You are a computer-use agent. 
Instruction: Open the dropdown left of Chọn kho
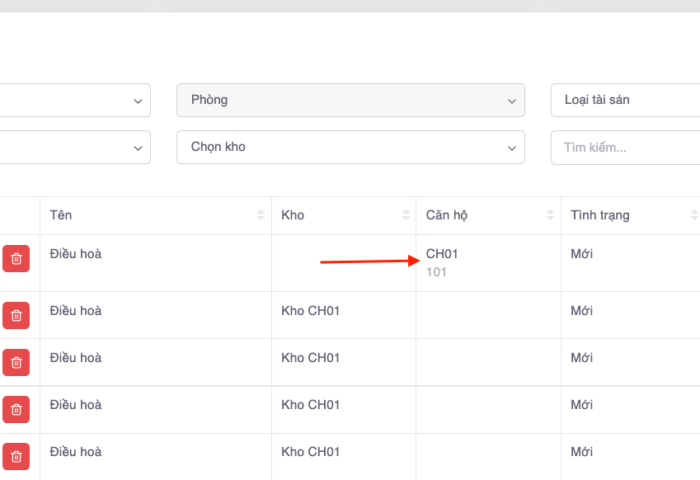click(75, 147)
